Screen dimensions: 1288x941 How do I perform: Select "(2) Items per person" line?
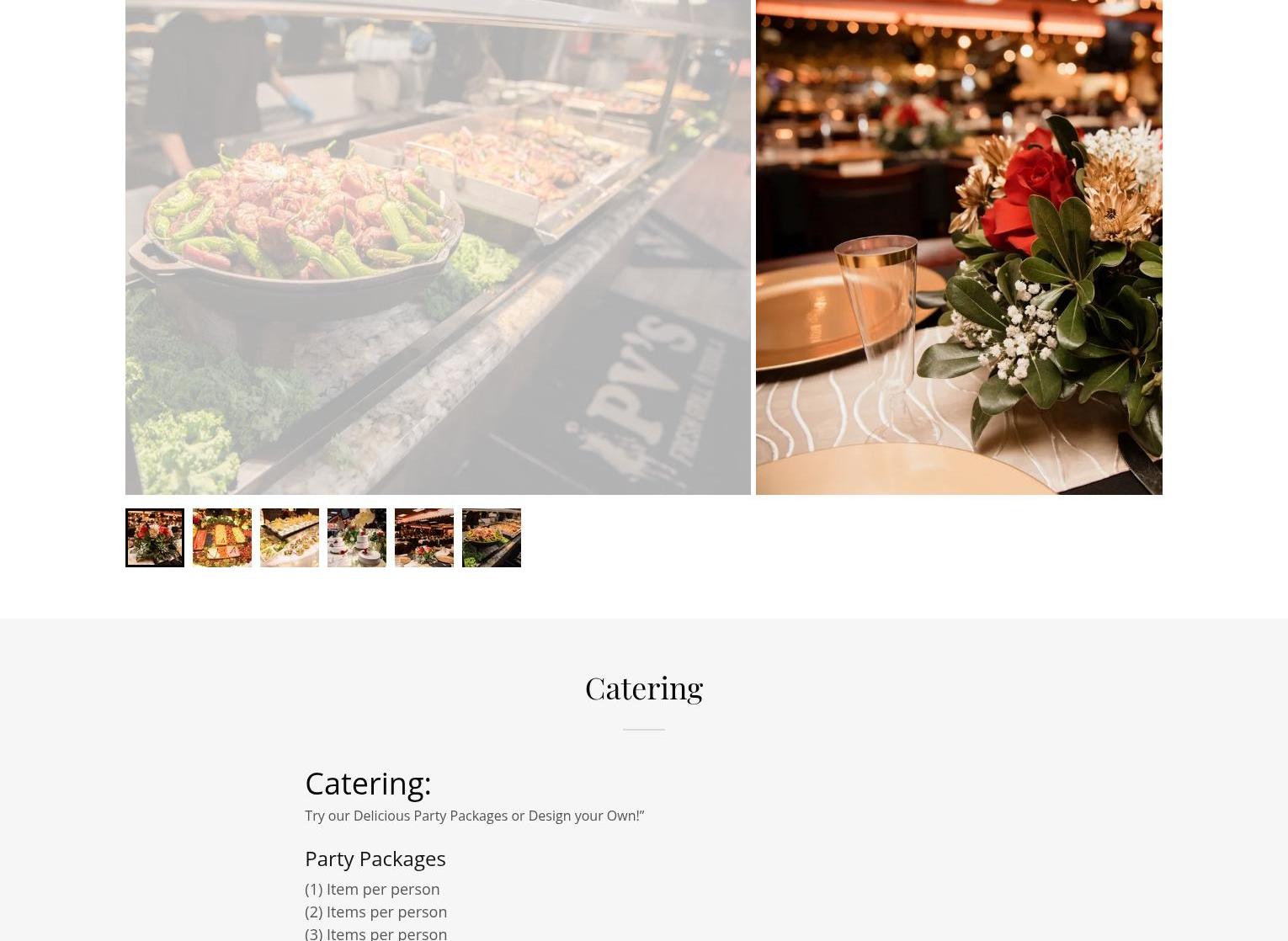tap(376, 912)
